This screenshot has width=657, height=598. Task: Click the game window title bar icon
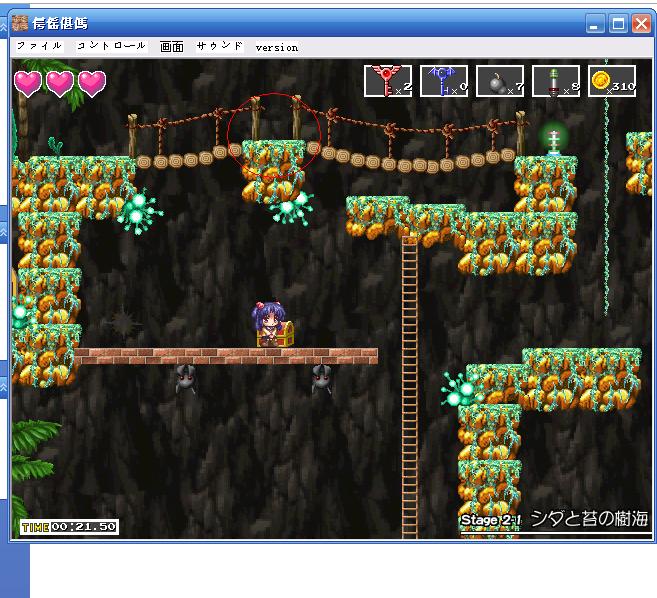[20, 23]
